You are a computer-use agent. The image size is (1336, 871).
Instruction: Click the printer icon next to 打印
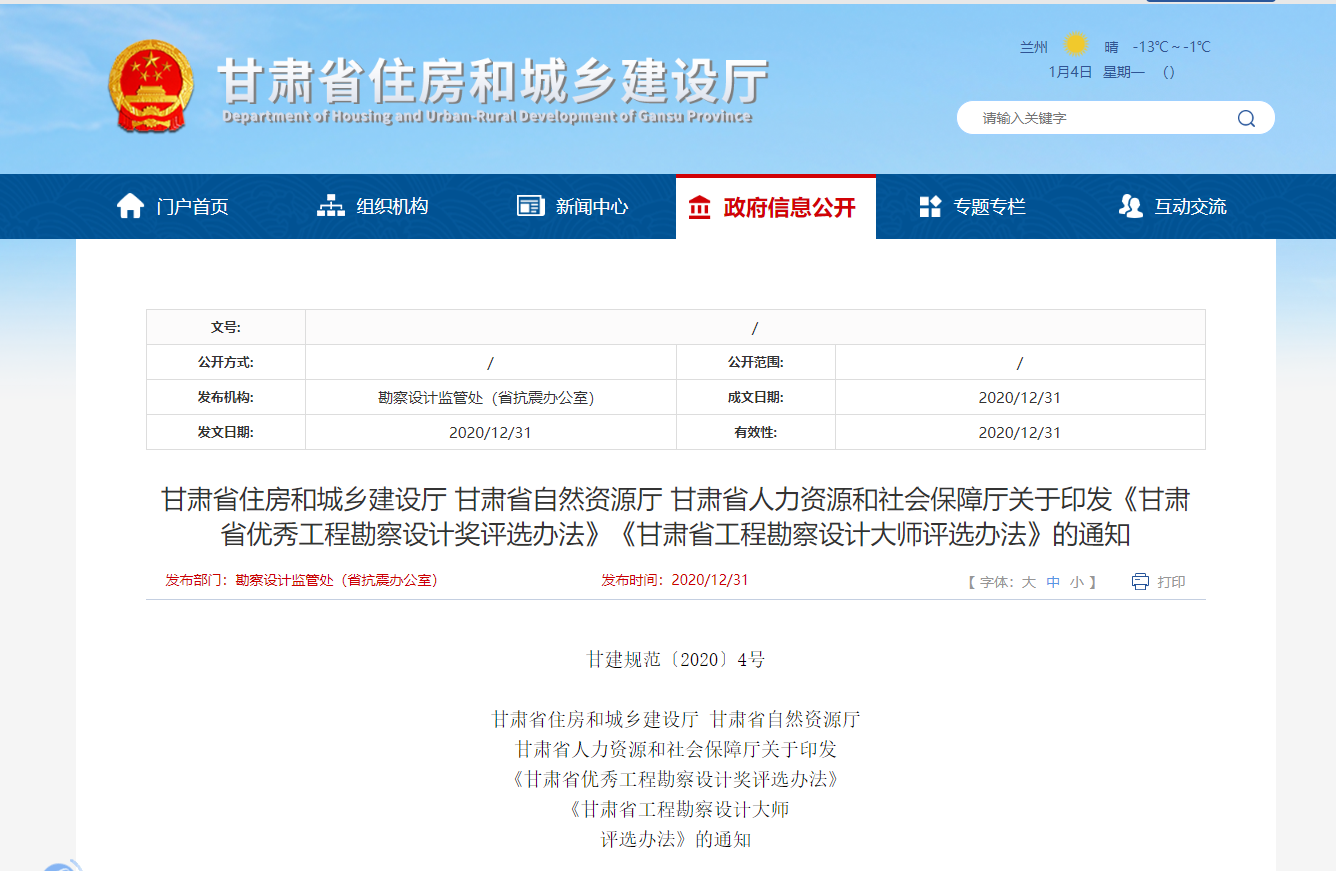1140,582
